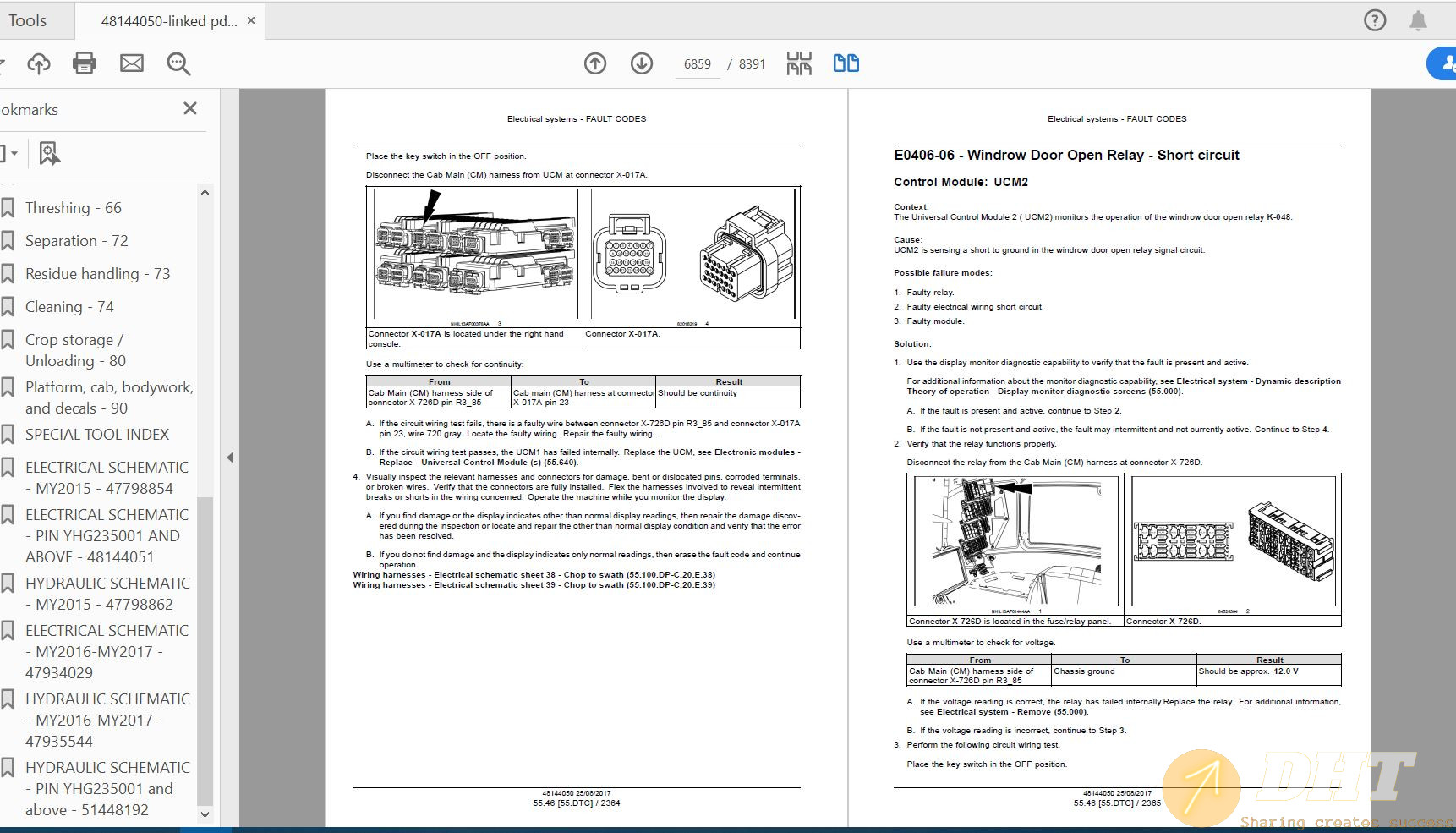The height and width of the screenshot is (833, 1456).
Task: Close the 48144050-linked pdf tab
Action: tap(251, 20)
